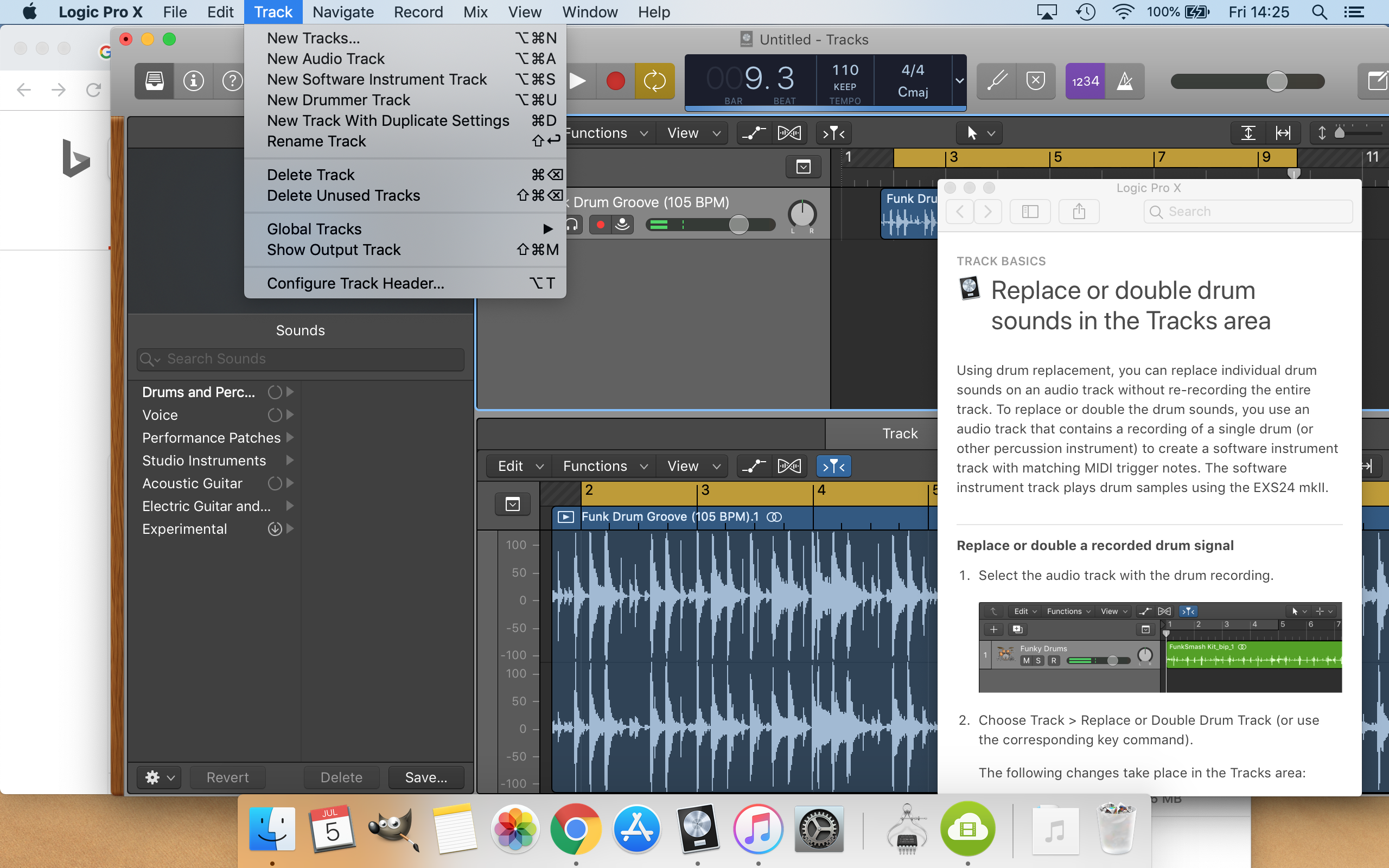This screenshot has width=1389, height=868.
Task: Click the automation icon in Tracks toolbar
Action: coord(754,133)
